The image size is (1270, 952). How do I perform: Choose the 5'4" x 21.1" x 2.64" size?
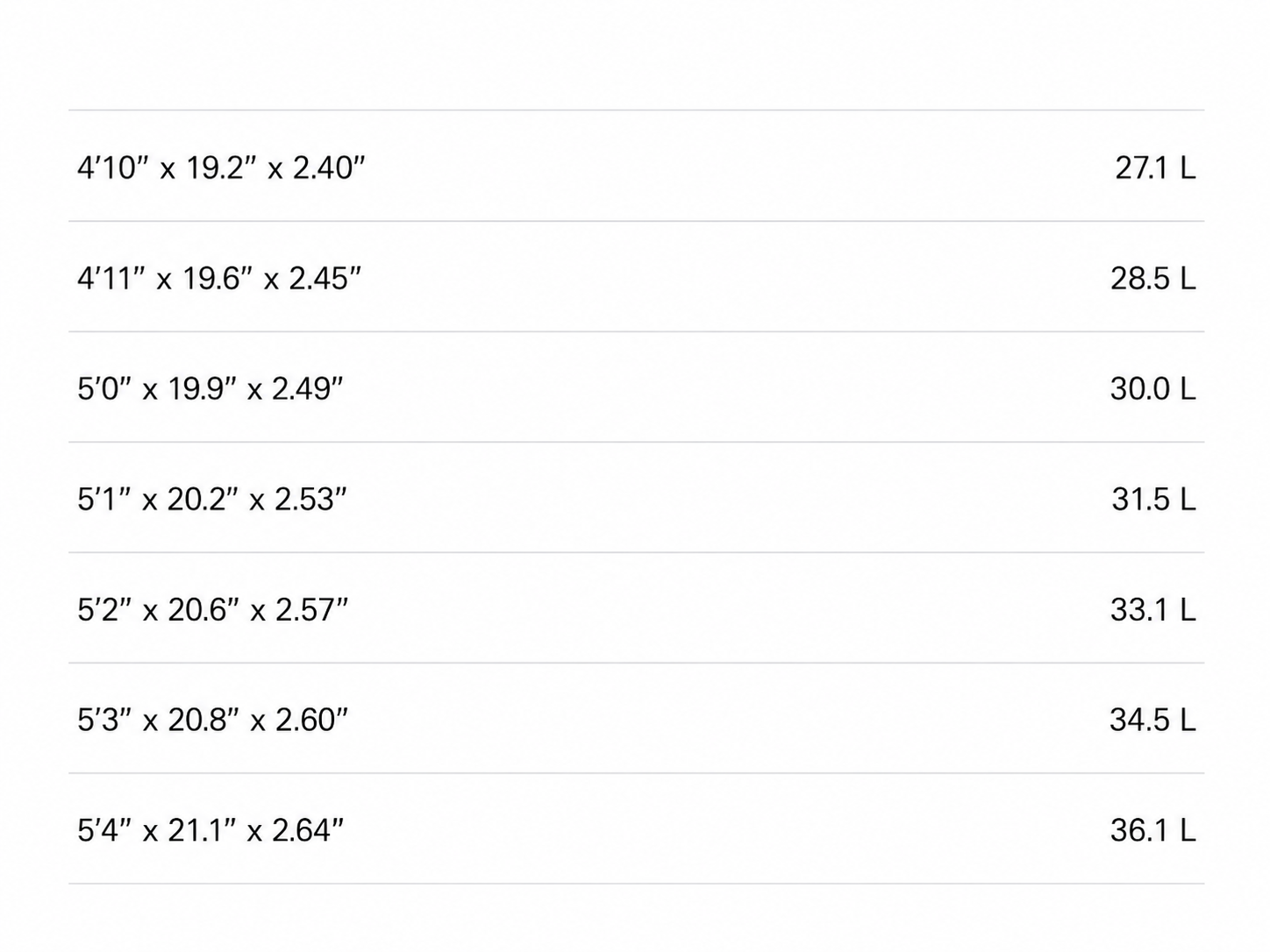210,829
